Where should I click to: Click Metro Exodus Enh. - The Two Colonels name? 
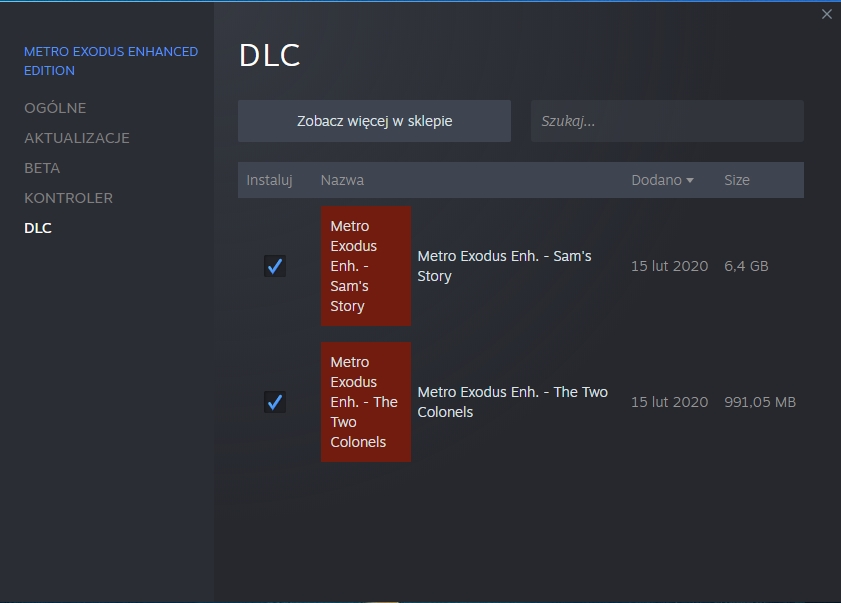pyautogui.click(x=512, y=402)
